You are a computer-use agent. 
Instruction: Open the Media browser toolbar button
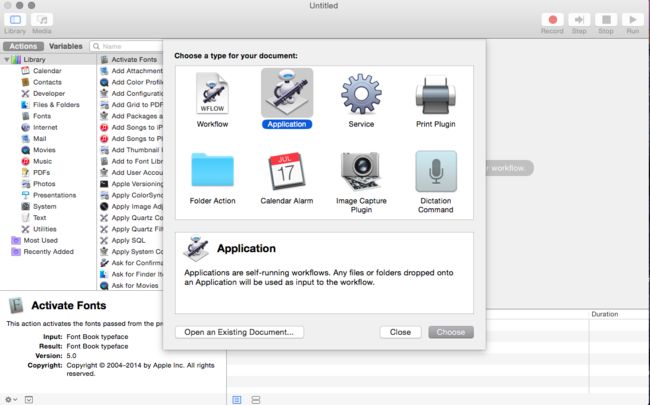[x=42, y=19]
